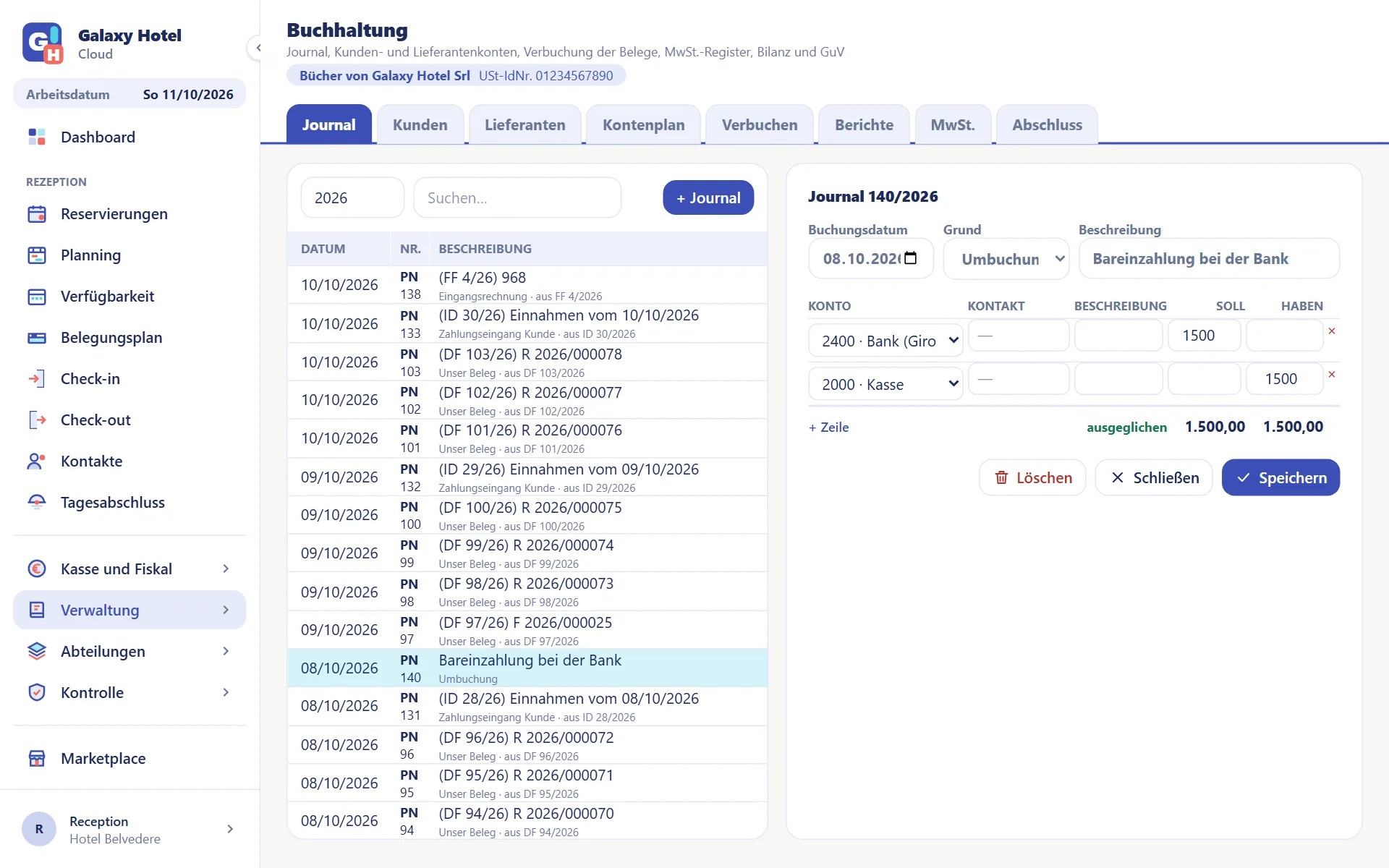Open the 2400 Bank account dropdown
This screenshot has width=1389, height=868.
point(885,341)
